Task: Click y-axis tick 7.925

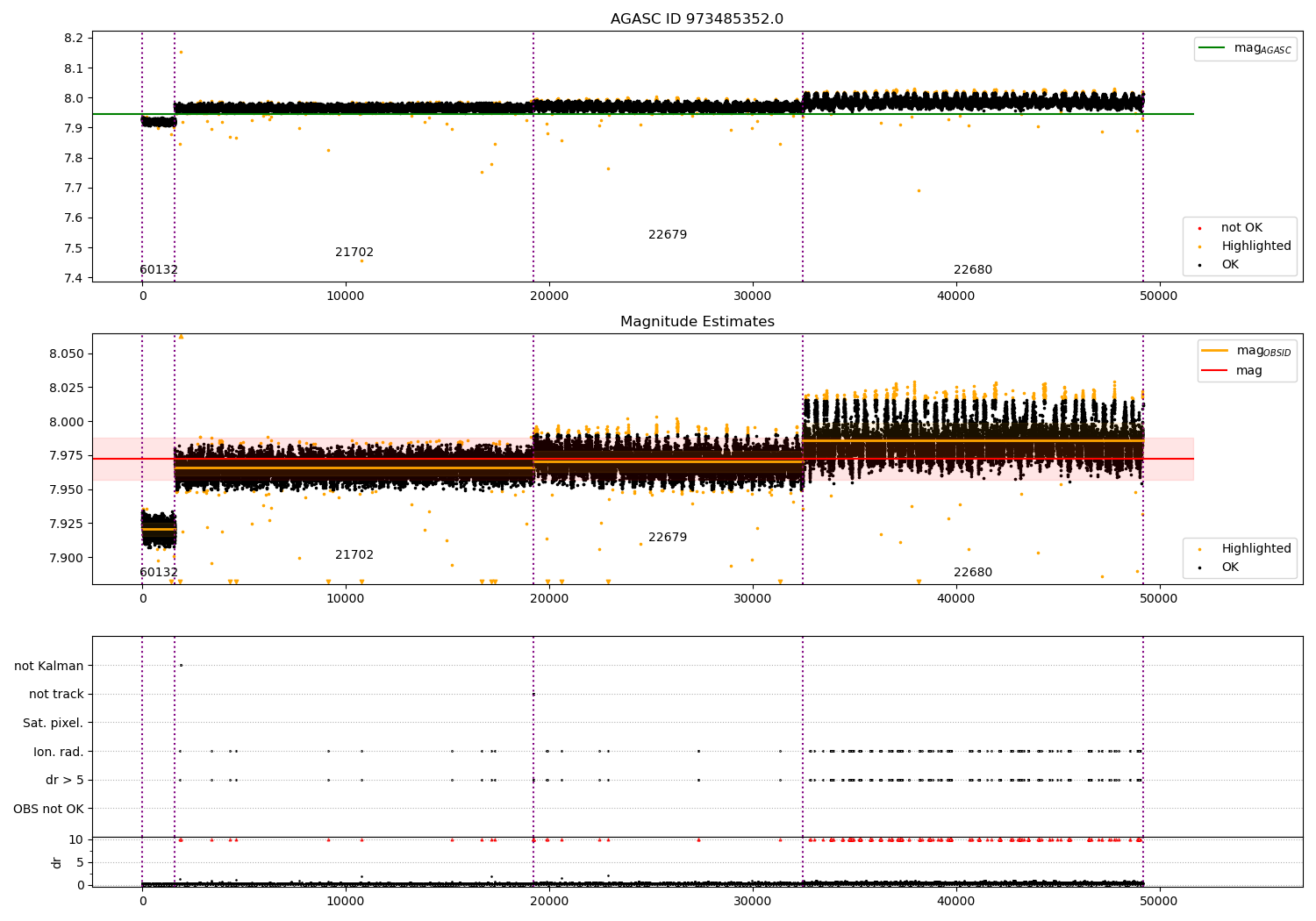Action: tap(67, 524)
